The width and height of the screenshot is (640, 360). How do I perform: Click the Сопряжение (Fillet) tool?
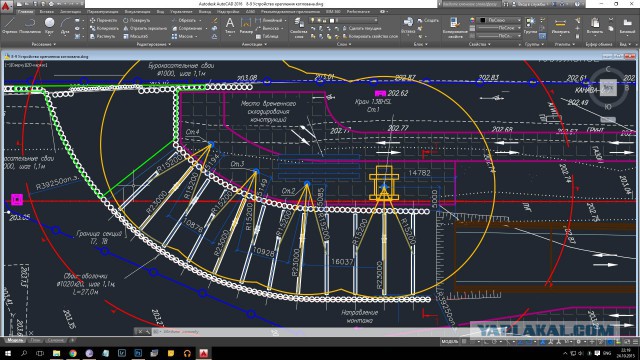(x=187, y=28)
